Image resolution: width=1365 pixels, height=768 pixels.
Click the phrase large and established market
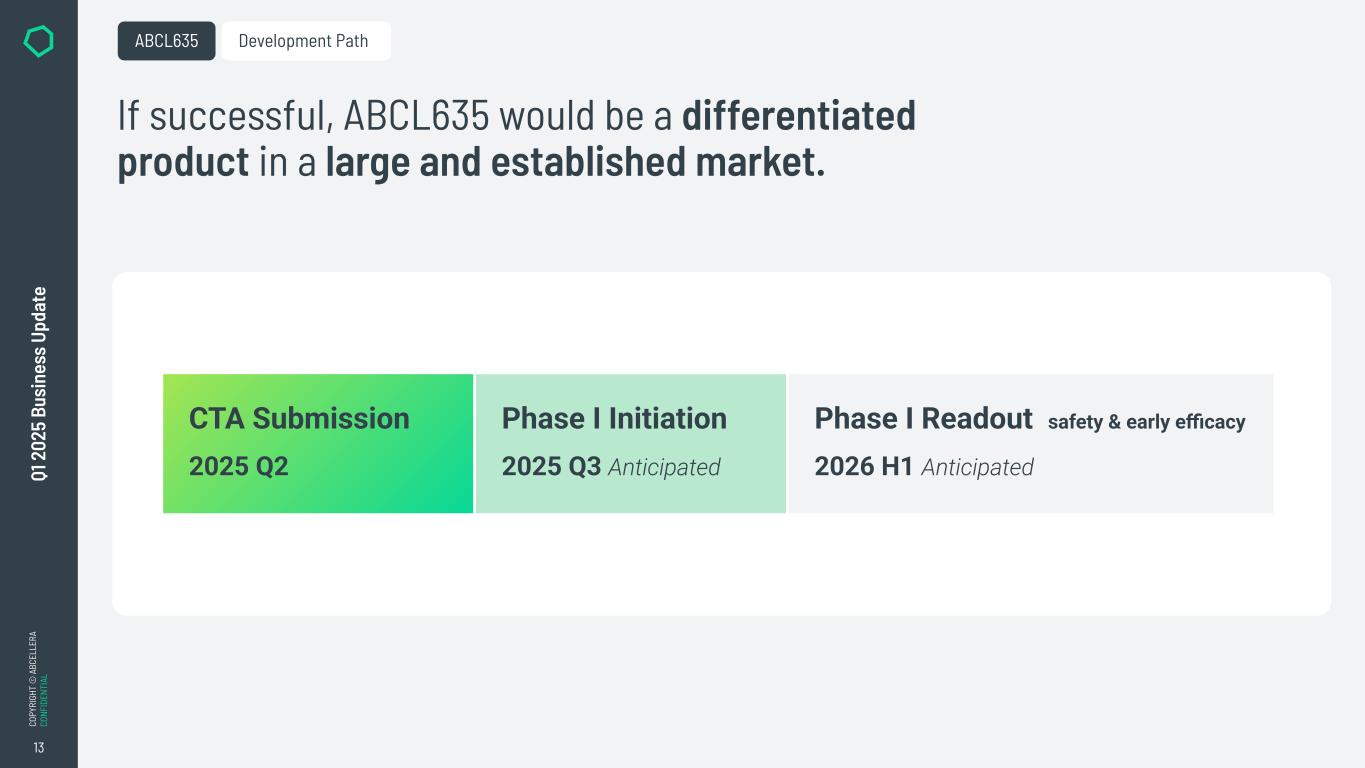point(575,162)
